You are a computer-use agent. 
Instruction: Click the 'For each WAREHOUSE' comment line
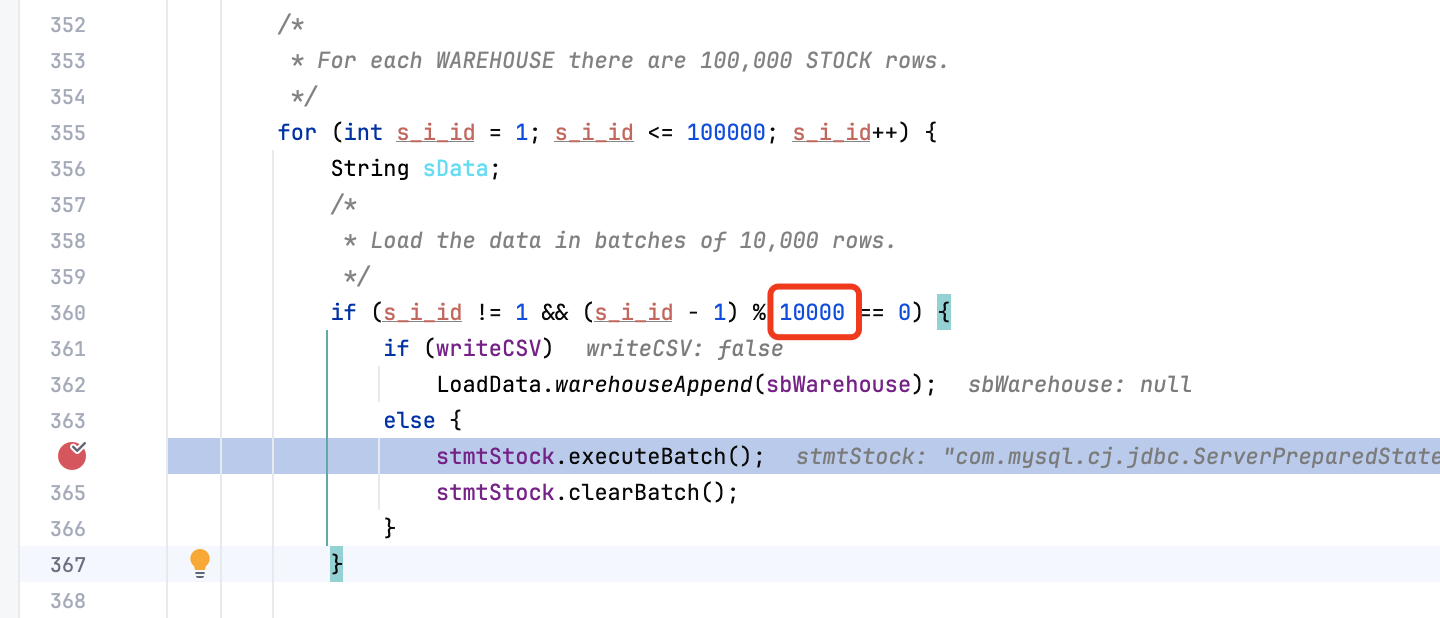coord(620,61)
